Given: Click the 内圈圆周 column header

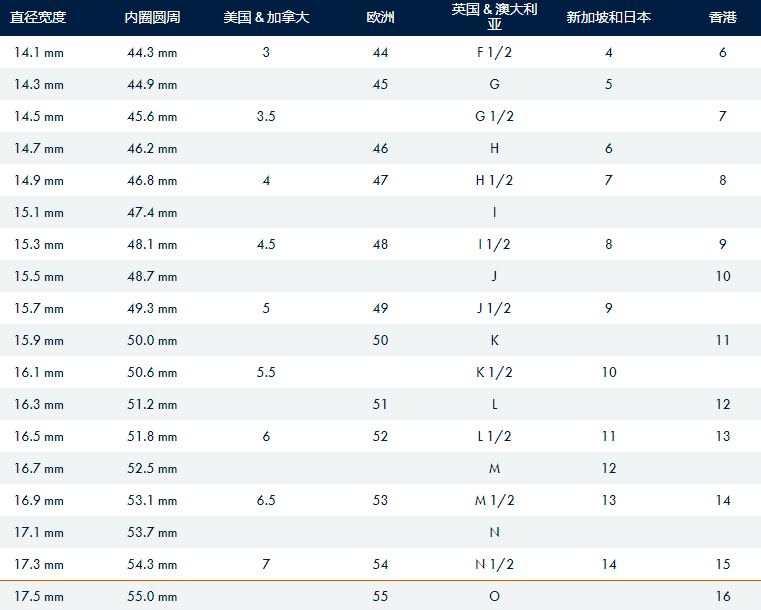Looking at the screenshot, I should (x=152, y=17).
